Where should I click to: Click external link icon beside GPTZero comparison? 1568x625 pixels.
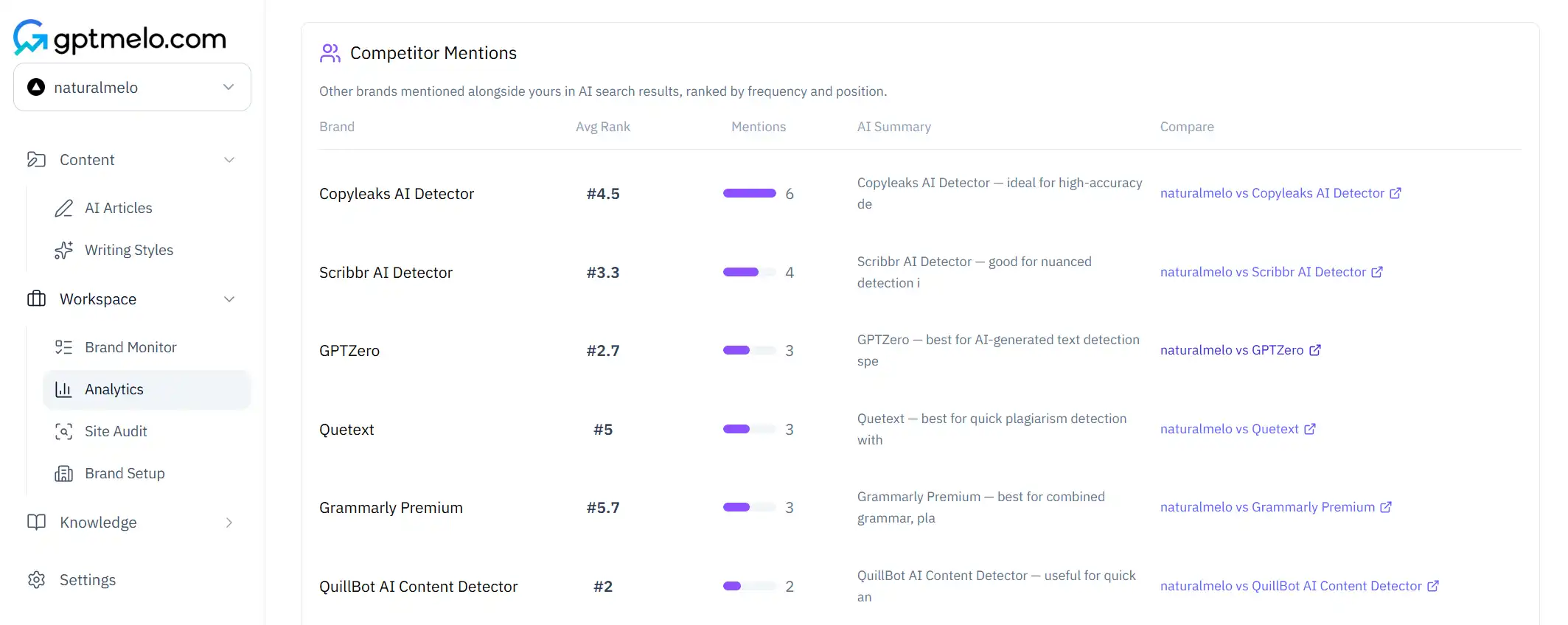click(x=1315, y=350)
